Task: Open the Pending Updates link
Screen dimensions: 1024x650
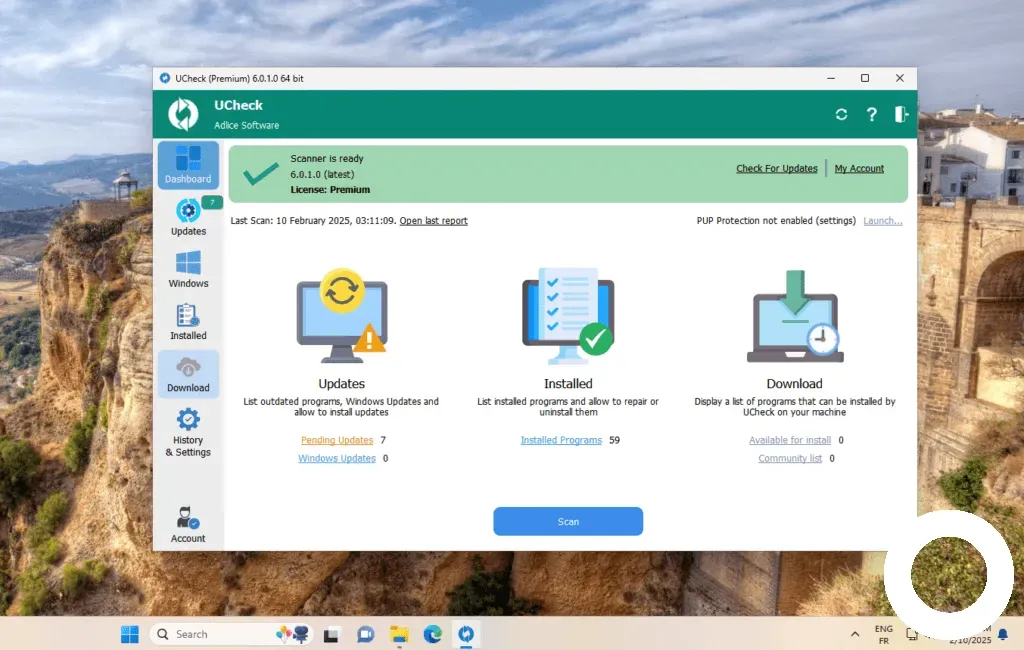Action: click(337, 440)
